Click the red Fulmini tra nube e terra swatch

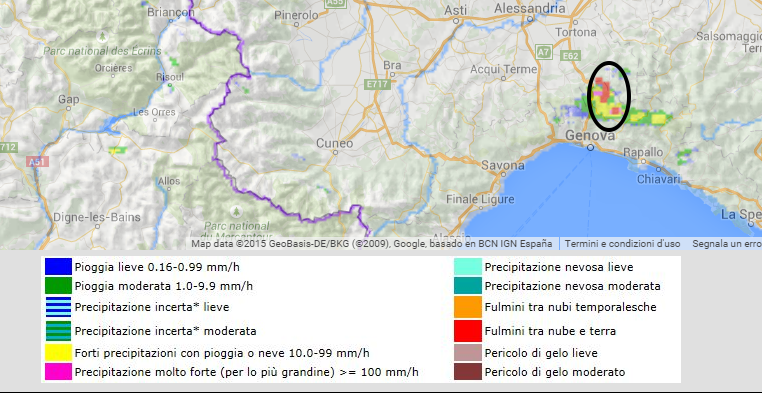click(x=468, y=331)
